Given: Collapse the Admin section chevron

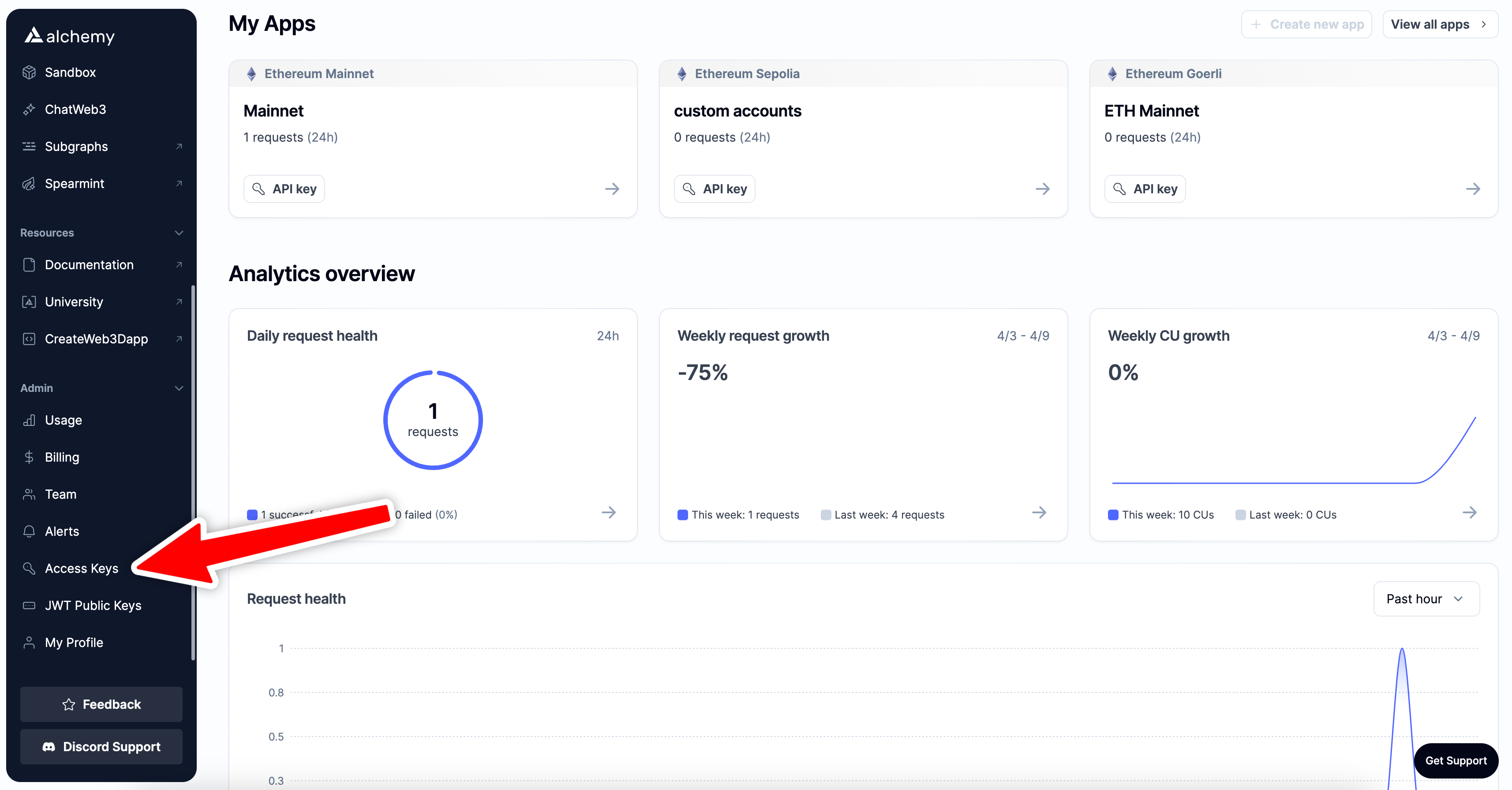Looking at the screenshot, I should tap(179, 387).
